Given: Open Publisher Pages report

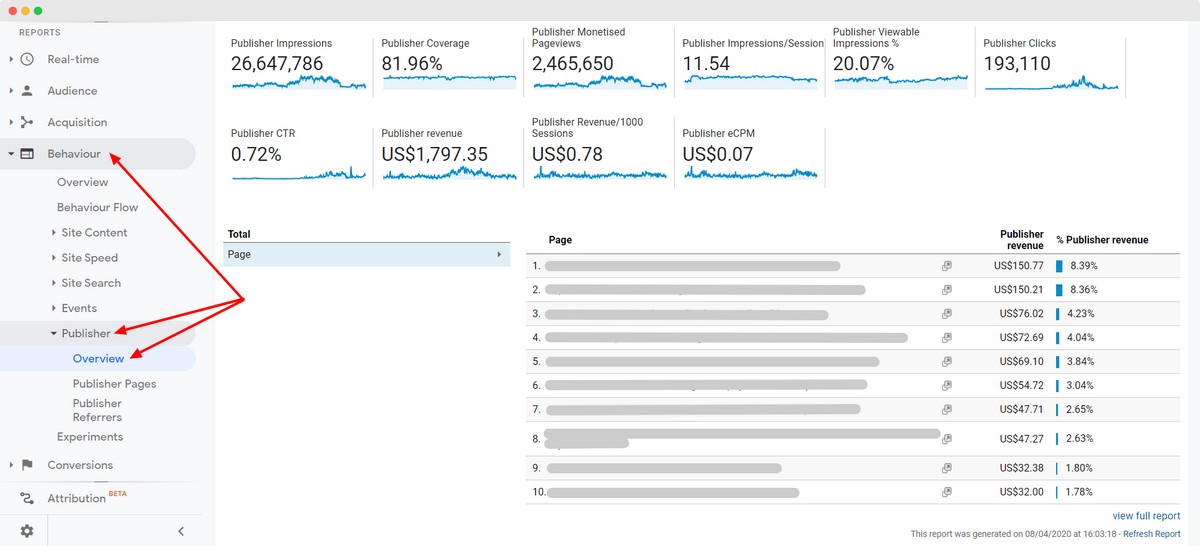Looking at the screenshot, I should click(x=114, y=384).
